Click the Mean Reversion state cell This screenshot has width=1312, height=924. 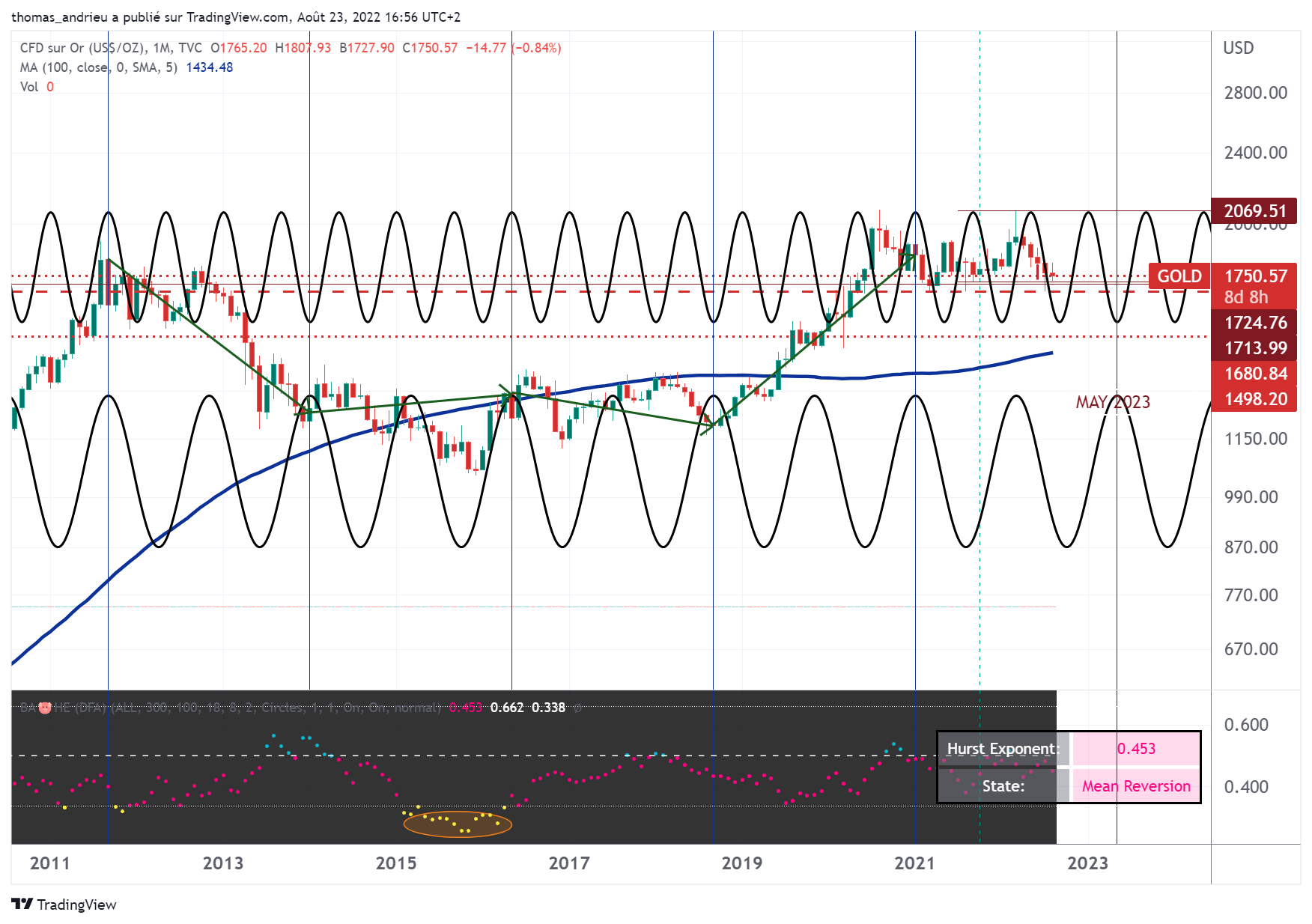[1135, 786]
